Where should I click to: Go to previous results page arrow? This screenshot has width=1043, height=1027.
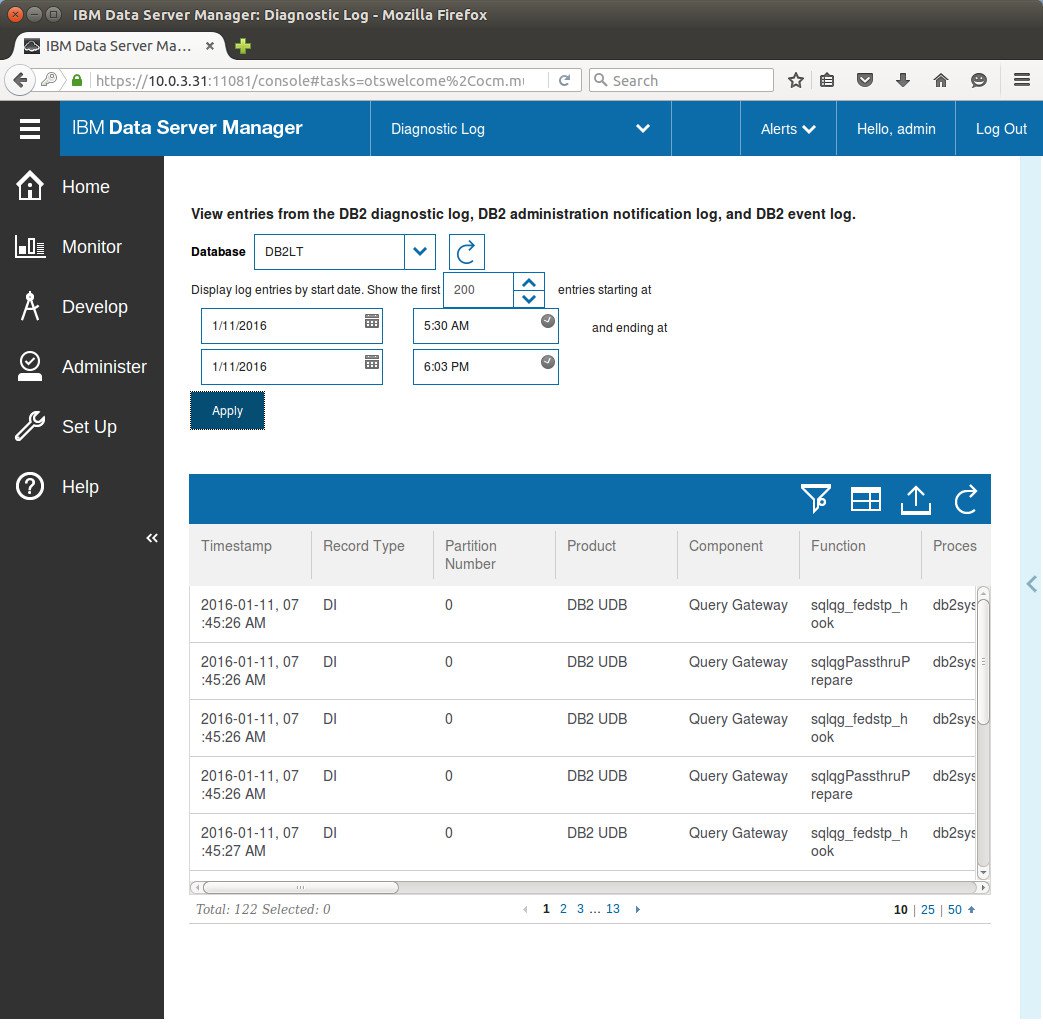point(525,909)
